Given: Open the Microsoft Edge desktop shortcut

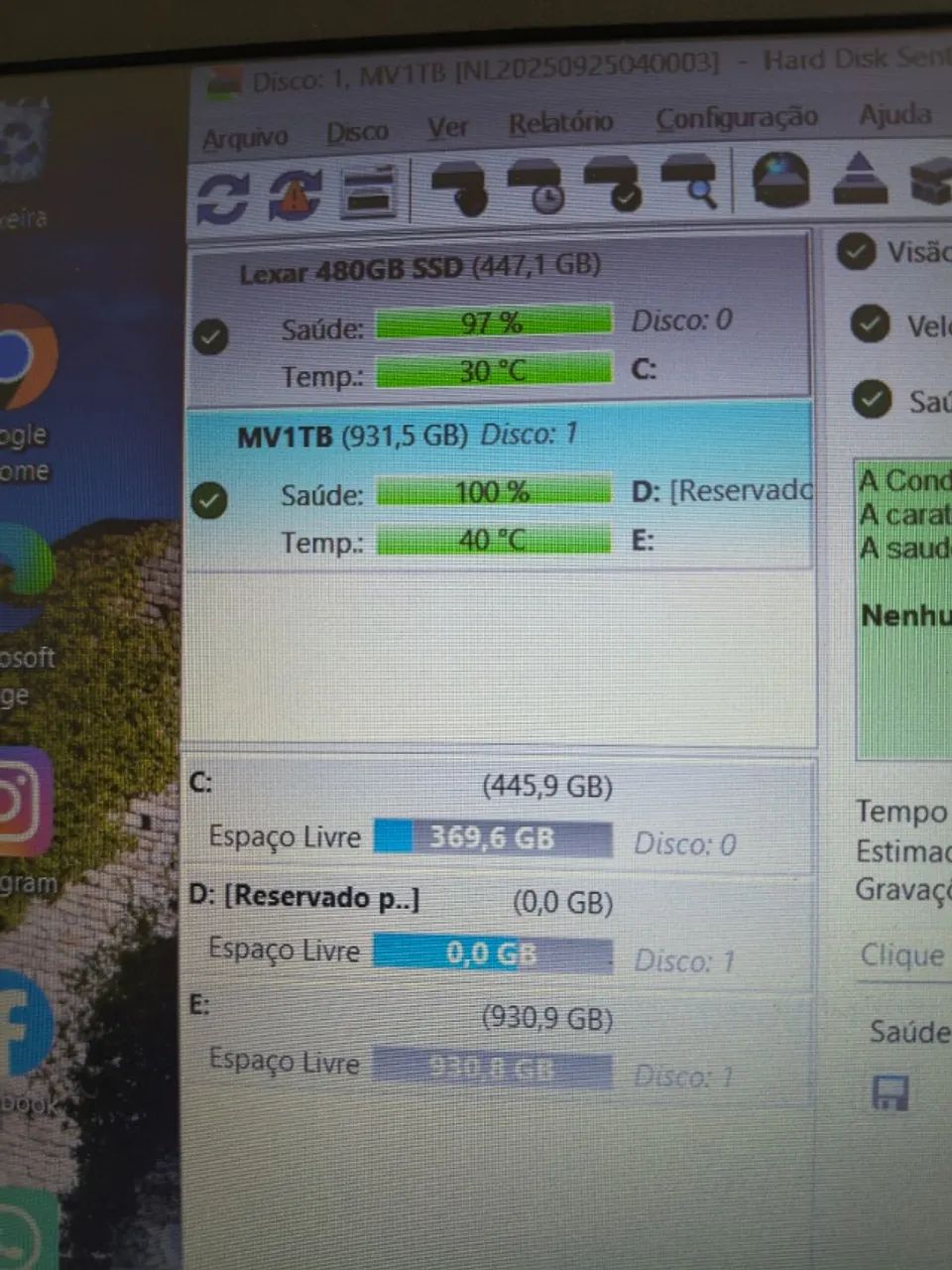Looking at the screenshot, I should [x=27, y=617].
